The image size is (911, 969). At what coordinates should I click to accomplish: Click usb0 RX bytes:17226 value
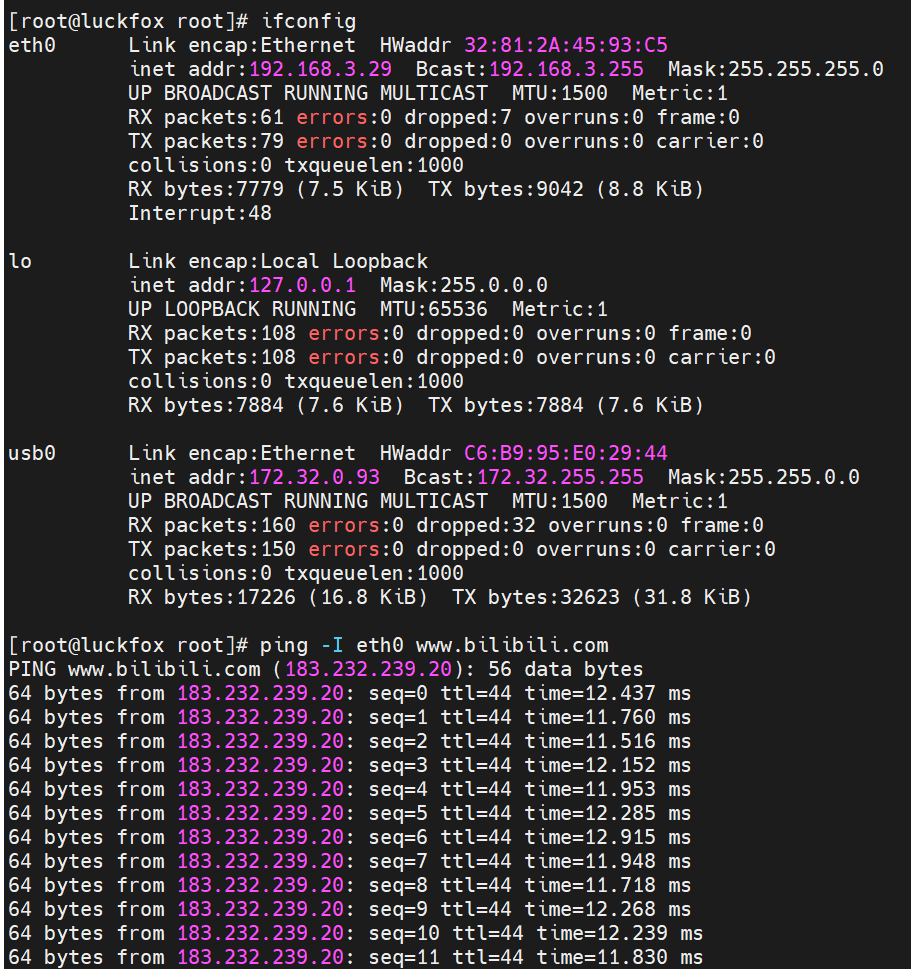(x=211, y=597)
